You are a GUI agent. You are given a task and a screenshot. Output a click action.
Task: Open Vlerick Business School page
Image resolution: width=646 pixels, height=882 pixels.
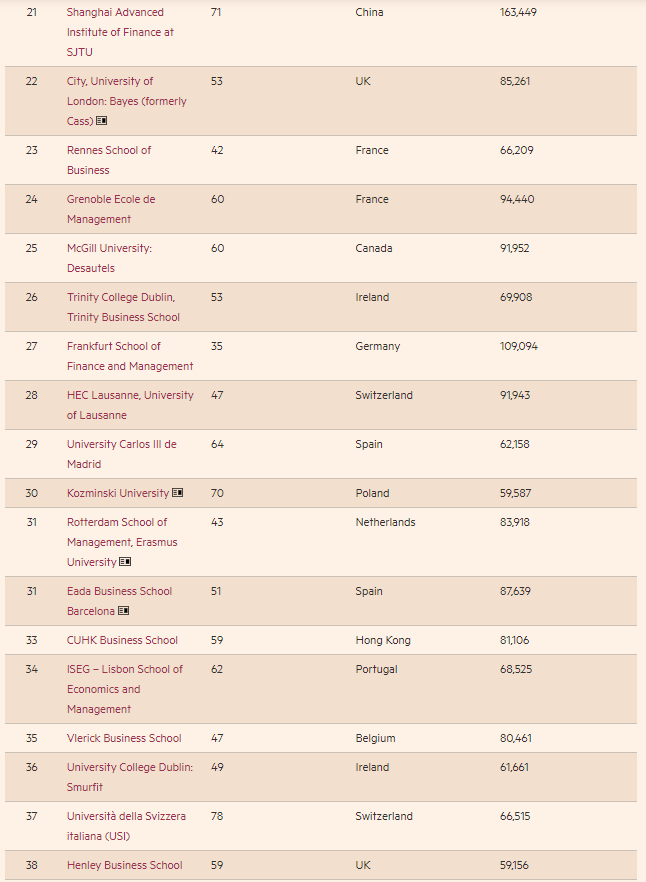click(124, 738)
